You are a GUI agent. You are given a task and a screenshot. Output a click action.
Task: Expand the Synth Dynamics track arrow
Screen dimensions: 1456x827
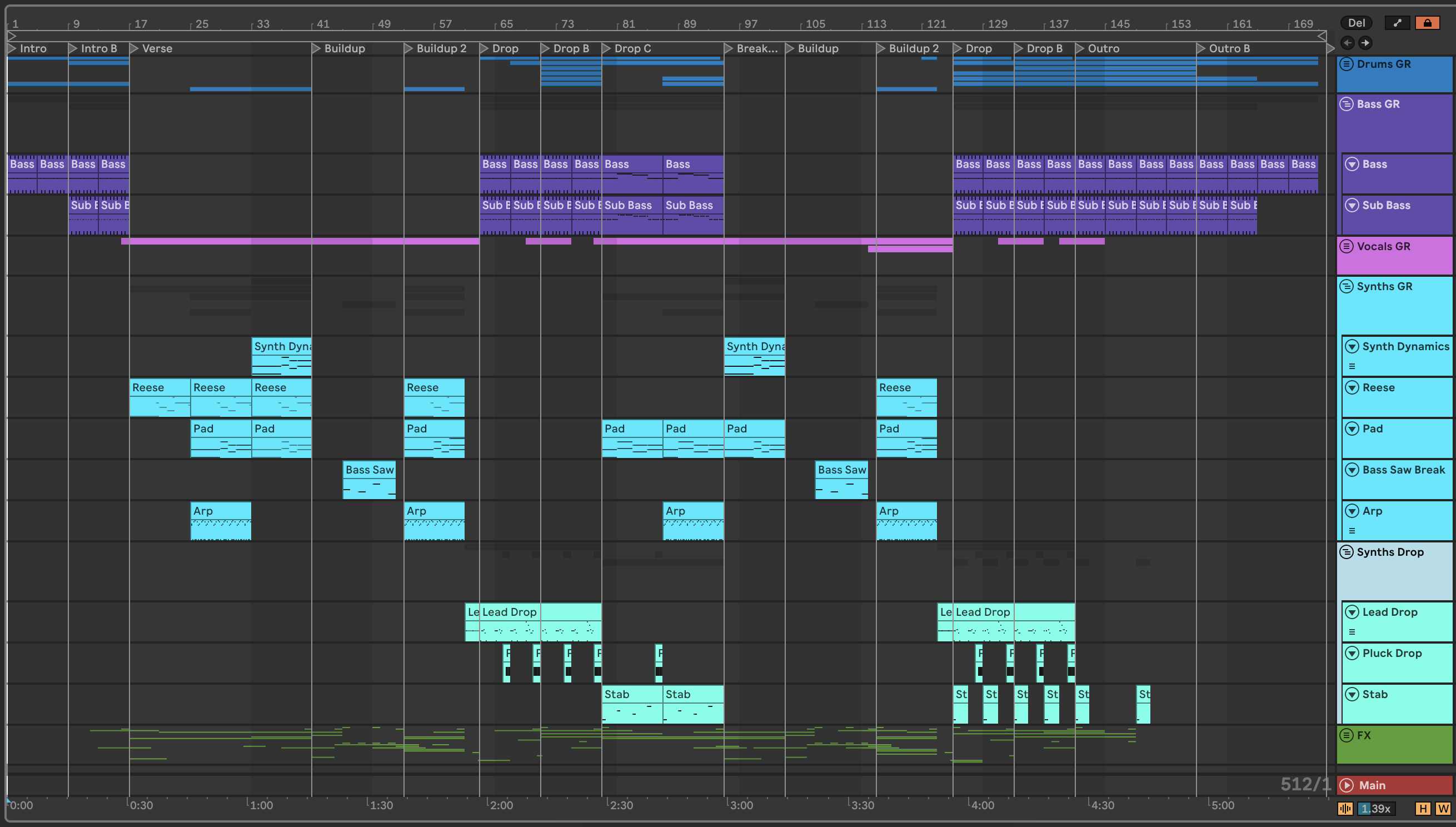pyautogui.click(x=1352, y=346)
